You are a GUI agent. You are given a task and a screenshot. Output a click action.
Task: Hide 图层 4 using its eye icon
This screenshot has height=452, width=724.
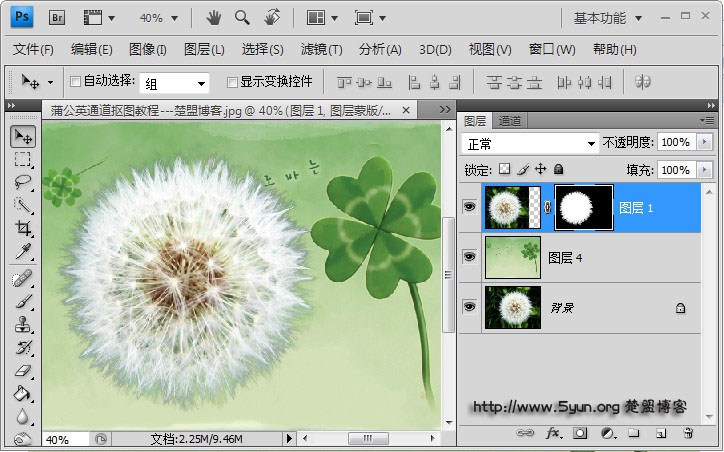coord(470,257)
